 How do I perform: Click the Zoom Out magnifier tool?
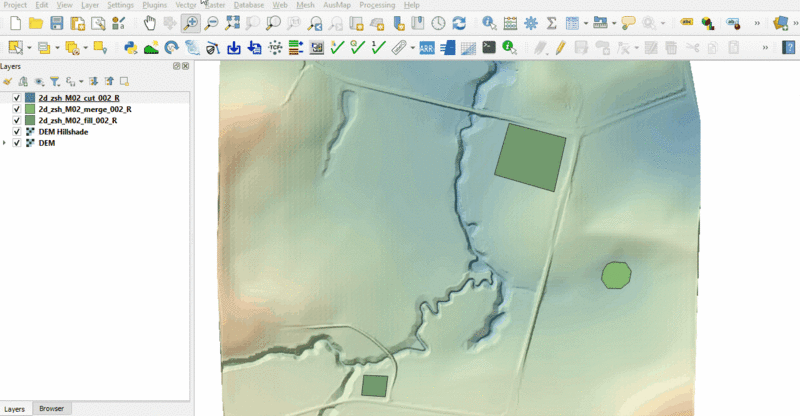tap(211, 22)
